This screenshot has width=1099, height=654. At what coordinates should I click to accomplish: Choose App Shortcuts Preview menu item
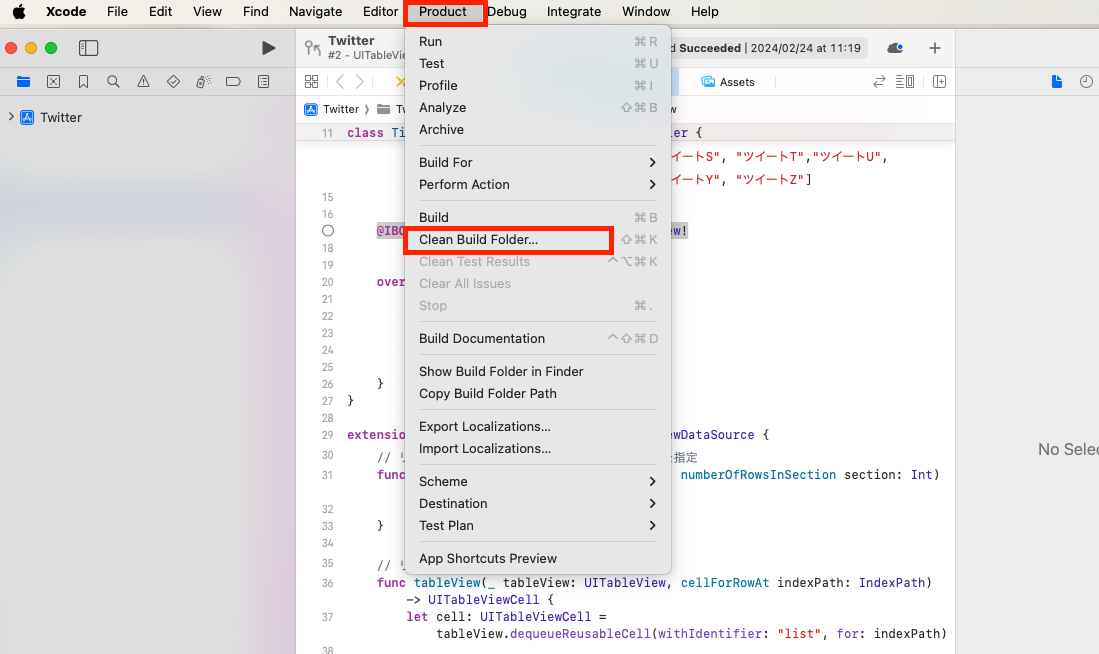(x=538, y=558)
